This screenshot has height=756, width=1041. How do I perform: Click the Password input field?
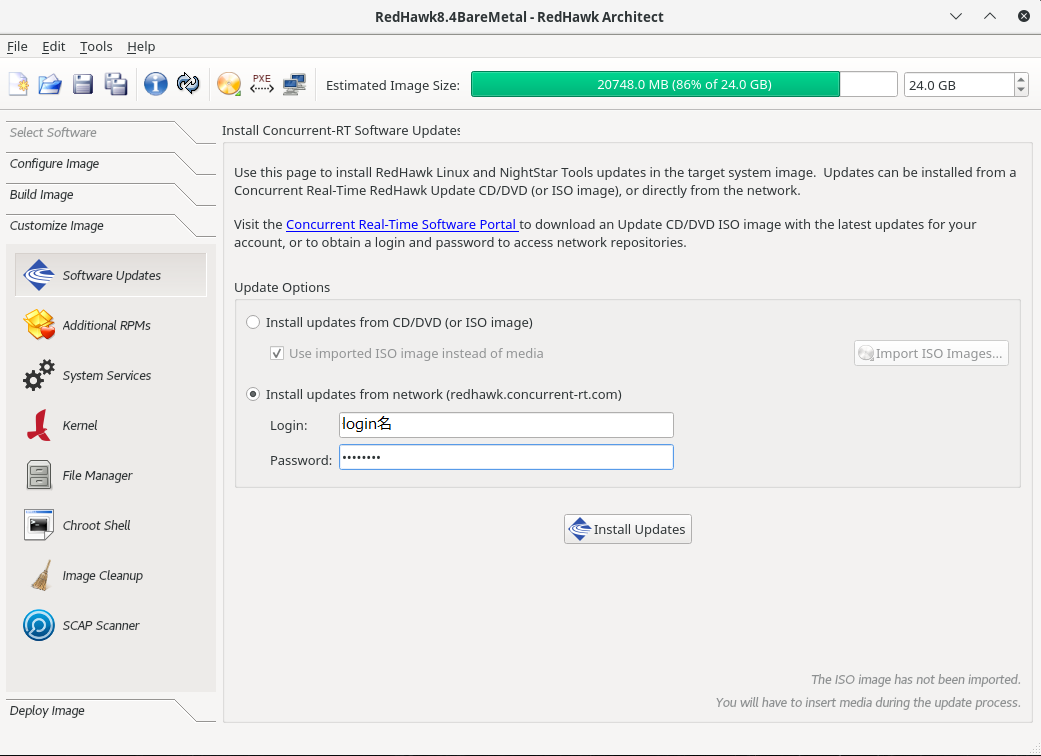click(x=507, y=457)
